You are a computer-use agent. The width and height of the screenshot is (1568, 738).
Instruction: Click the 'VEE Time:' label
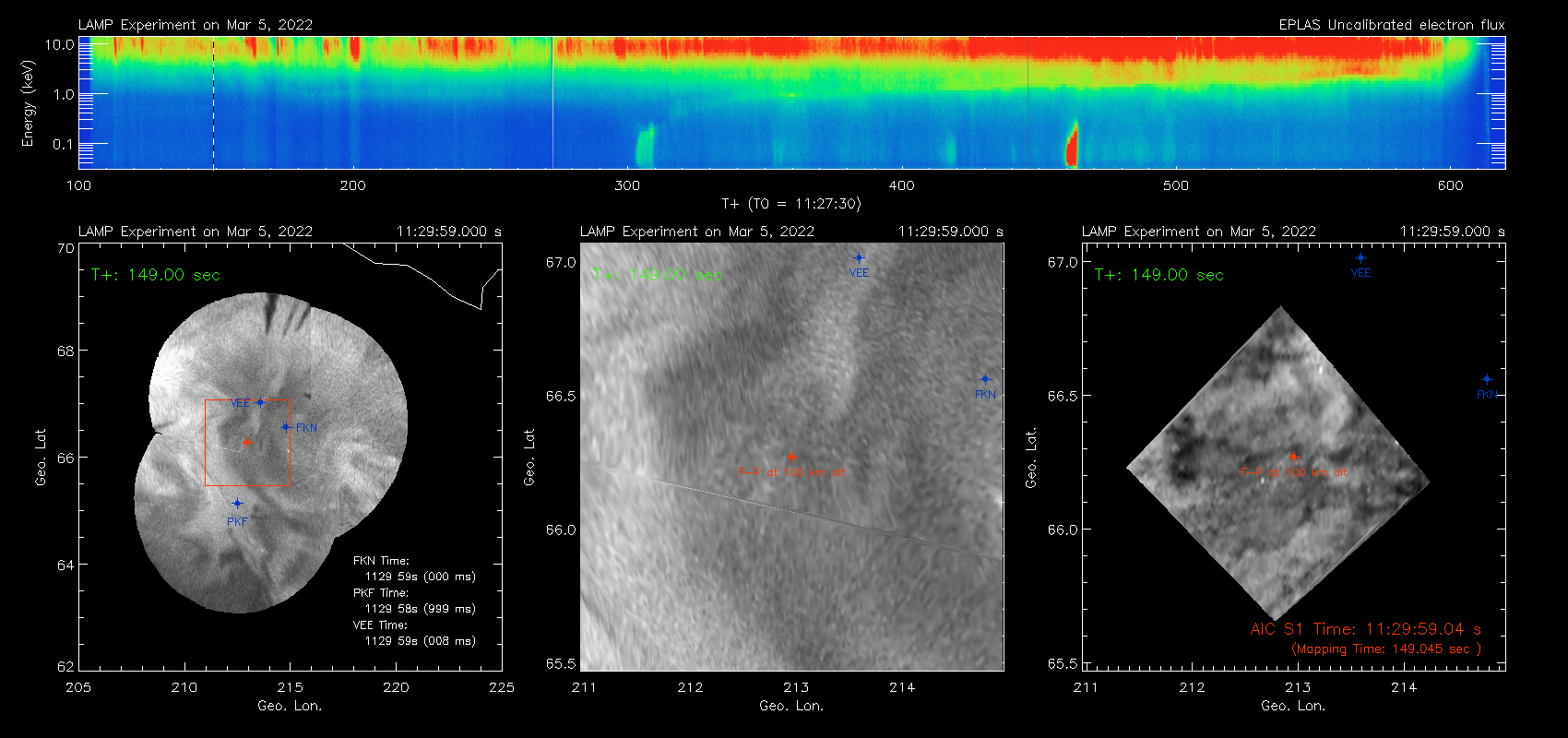(381, 625)
